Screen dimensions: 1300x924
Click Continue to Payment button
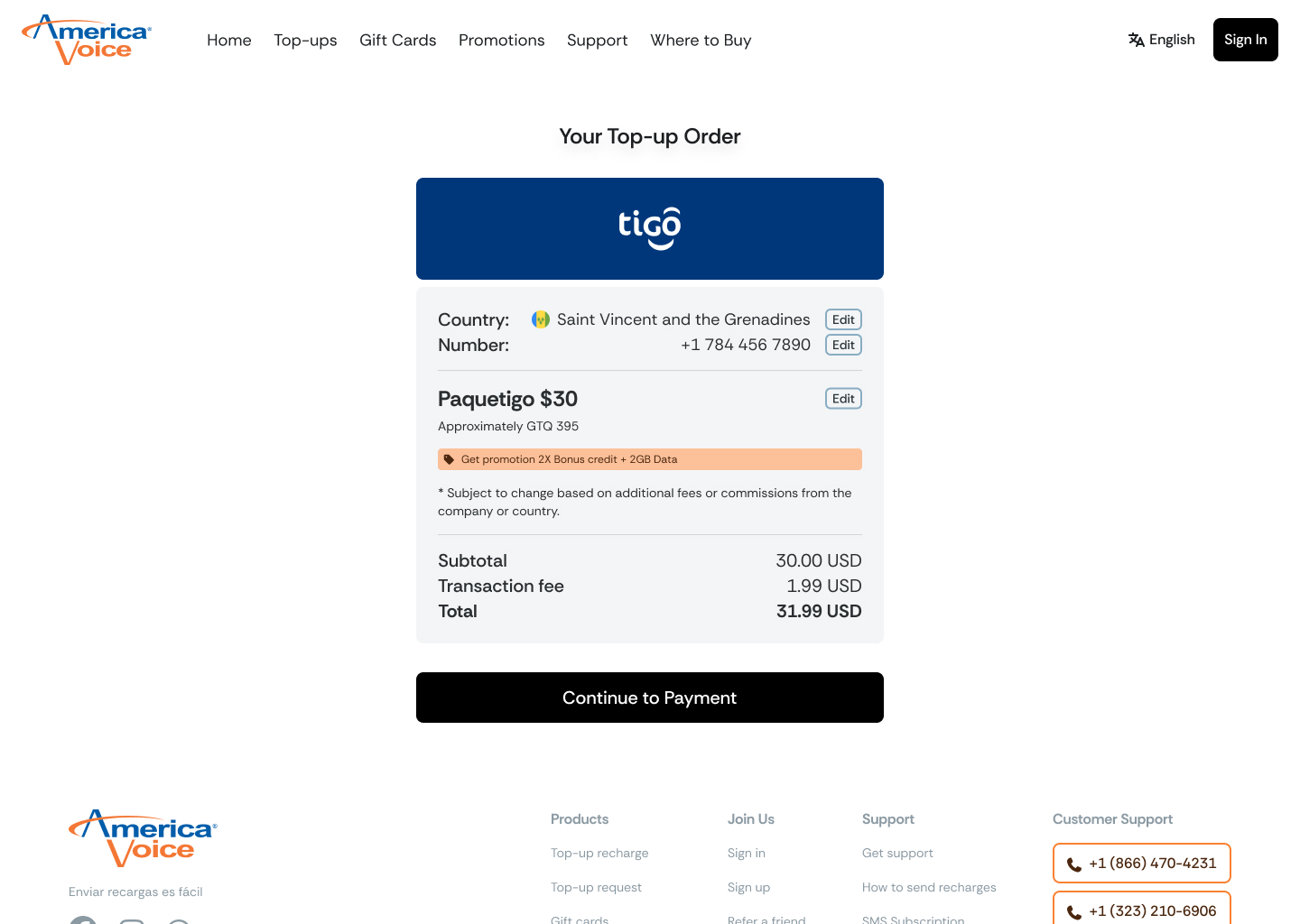click(x=650, y=698)
